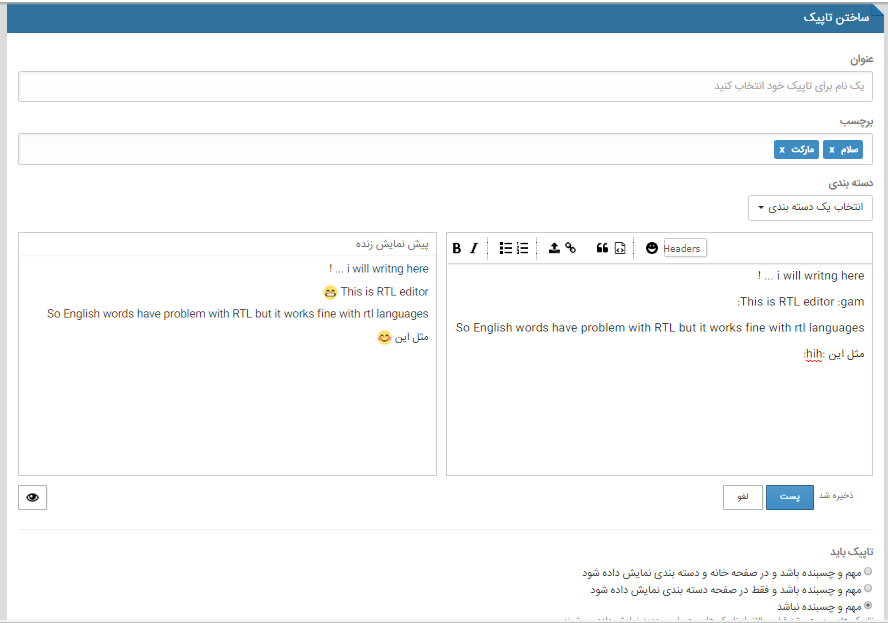Click the blushing emoji in live preview
Viewport: 888px width, 623px height.
point(384,338)
